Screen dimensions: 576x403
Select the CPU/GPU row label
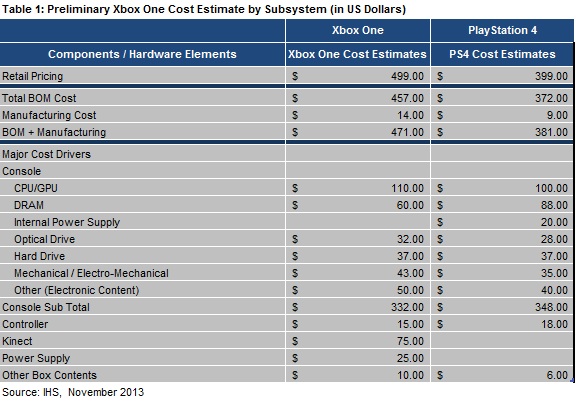coord(36,188)
